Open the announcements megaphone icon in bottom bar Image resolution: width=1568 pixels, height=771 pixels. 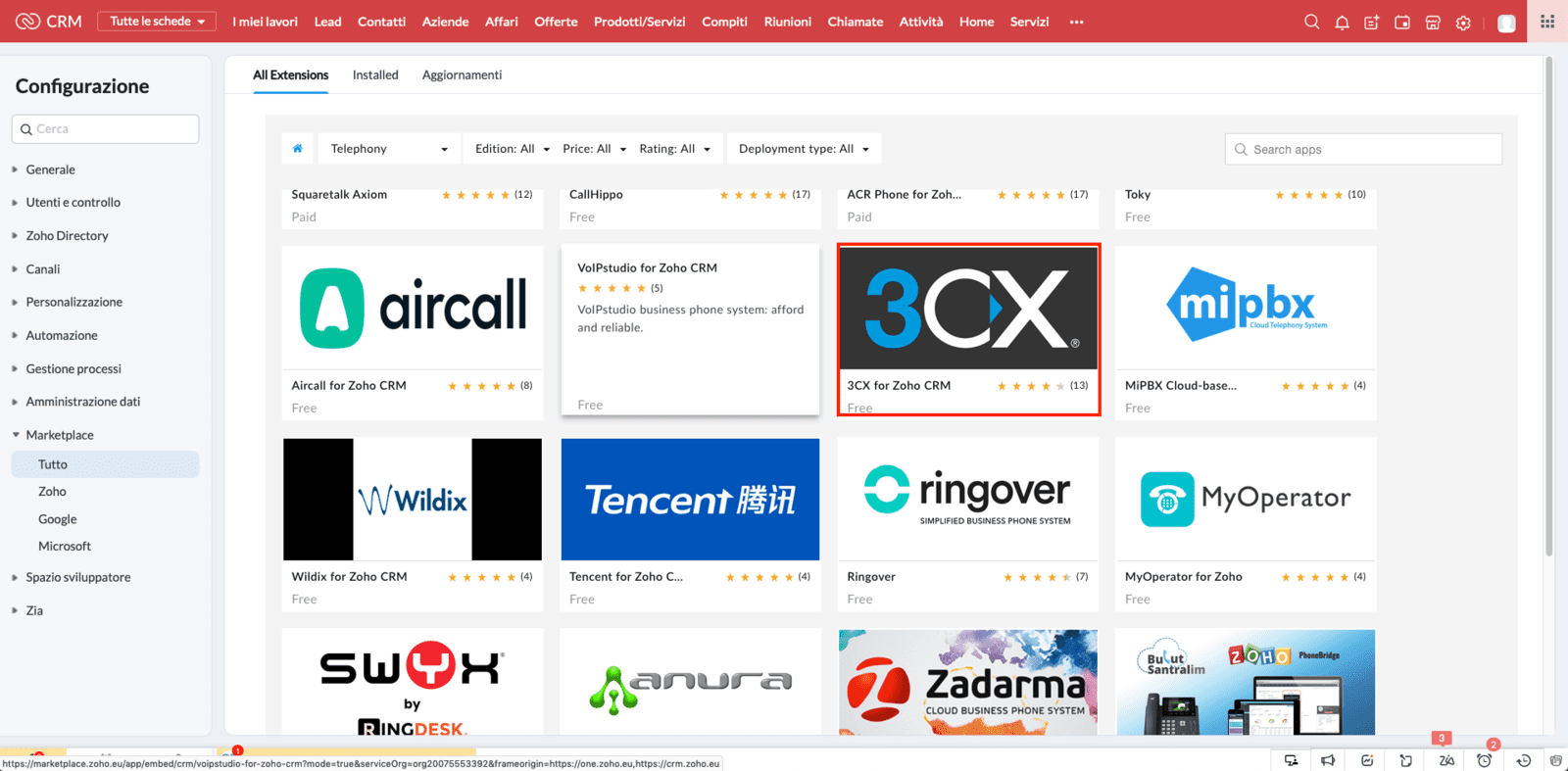(1328, 760)
